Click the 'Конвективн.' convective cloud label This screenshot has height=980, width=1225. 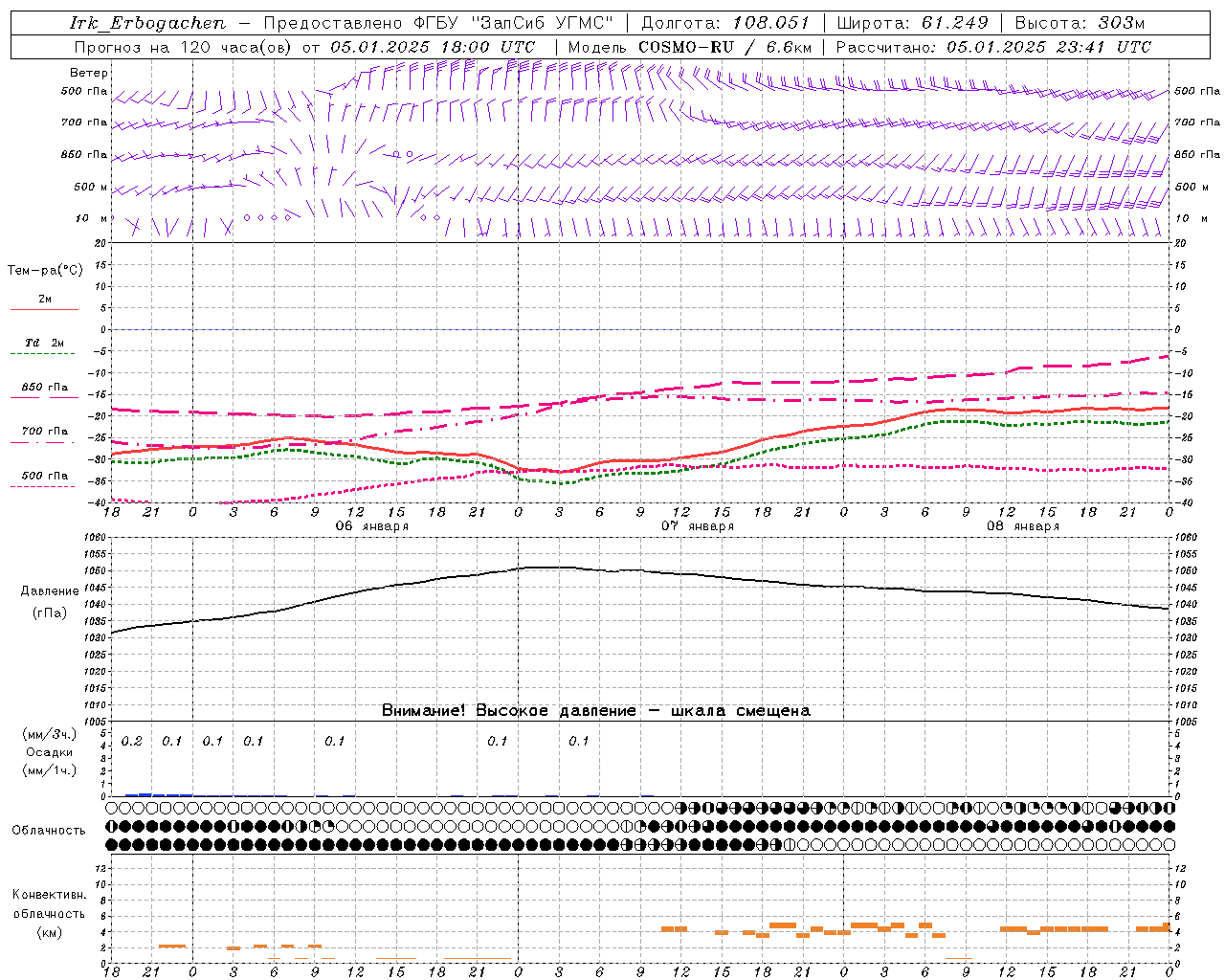click(x=50, y=895)
